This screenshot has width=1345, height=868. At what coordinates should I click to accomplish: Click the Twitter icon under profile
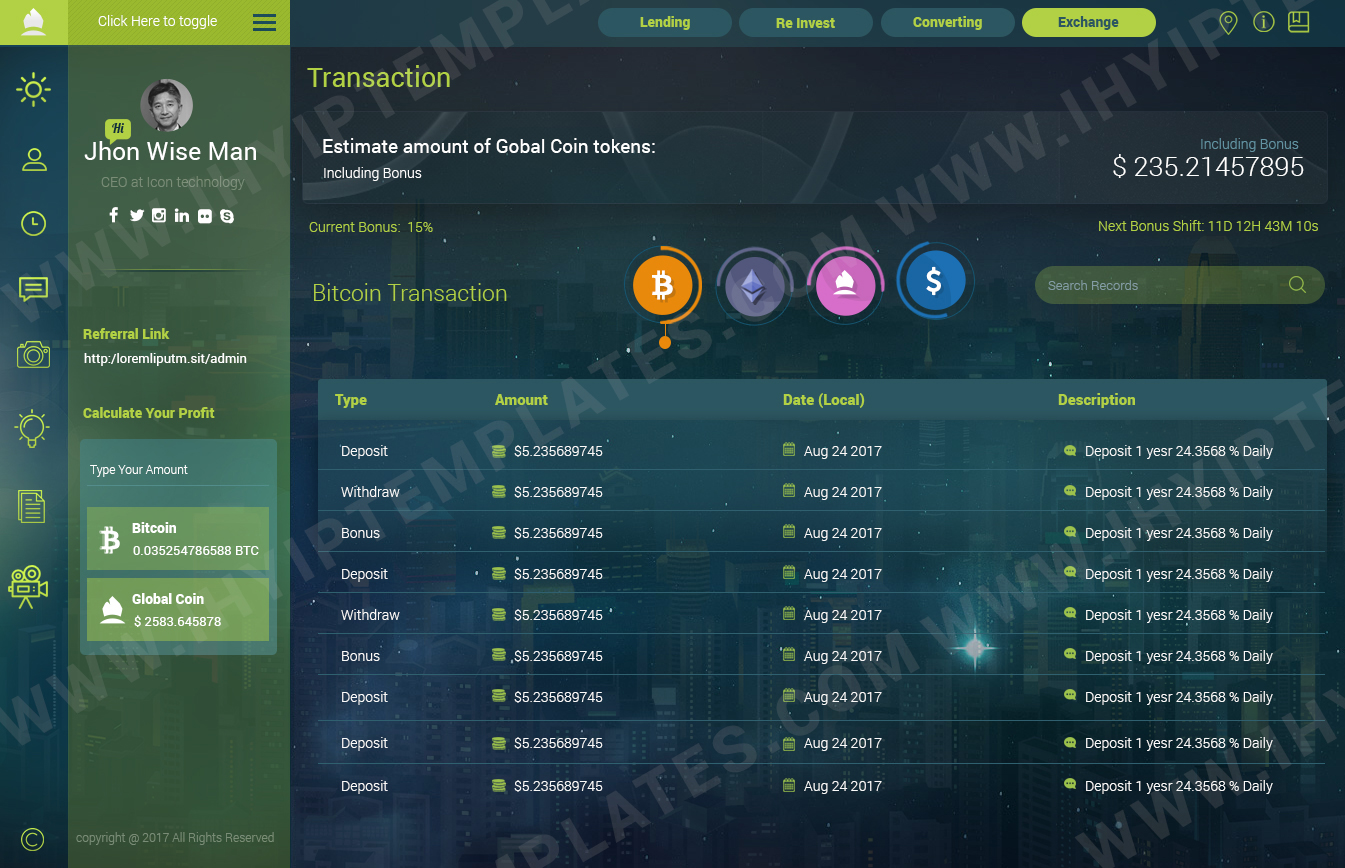(137, 215)
